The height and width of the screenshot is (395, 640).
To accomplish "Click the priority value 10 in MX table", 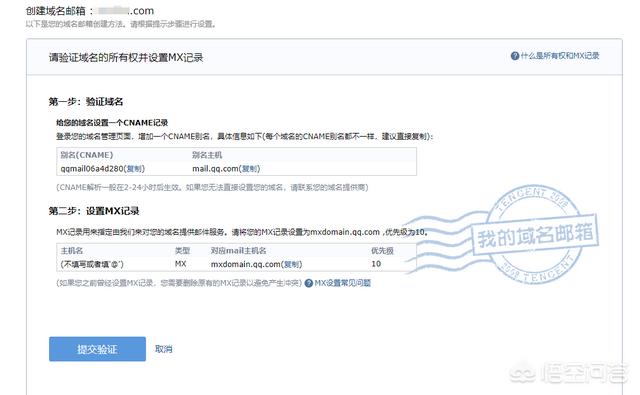I will pyautogui.click(x=376, y=264).
